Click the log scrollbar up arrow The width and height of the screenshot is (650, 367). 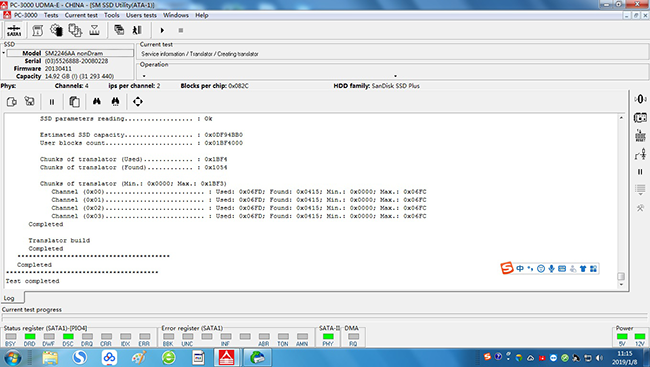(621, 118)
